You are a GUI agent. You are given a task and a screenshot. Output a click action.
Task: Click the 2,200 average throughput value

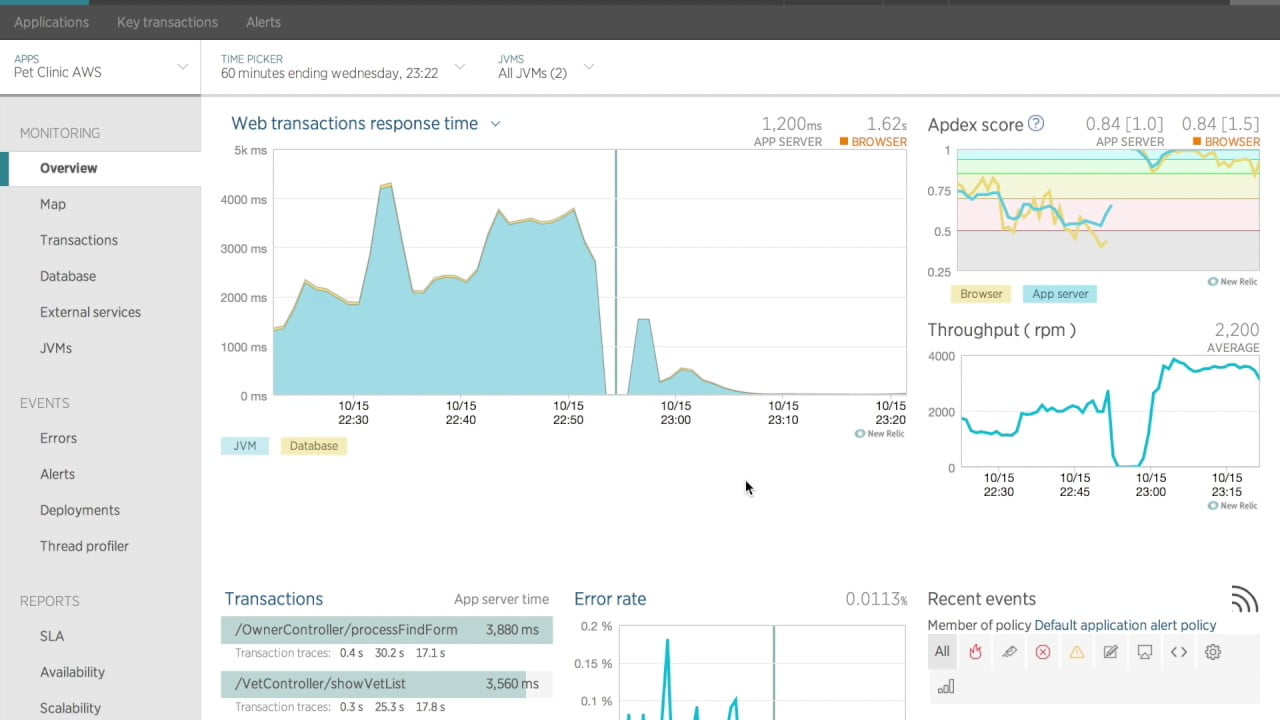(1237, 330)
